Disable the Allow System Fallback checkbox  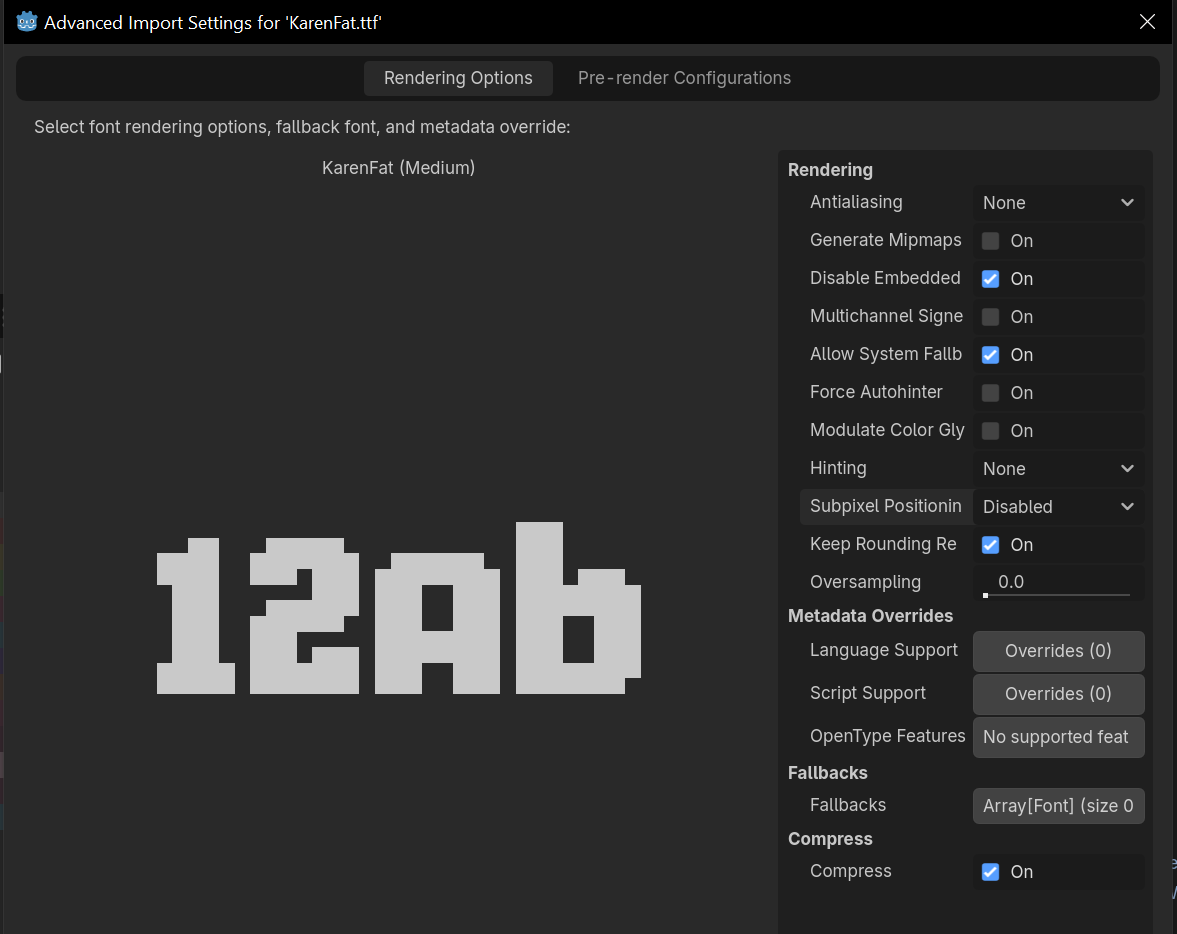(990, 354)
